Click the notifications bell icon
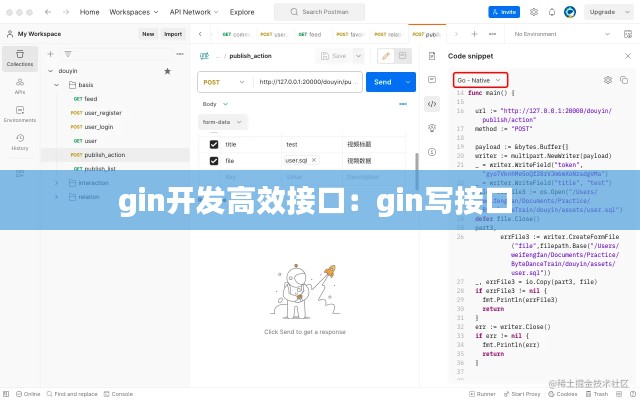640x400 pixels. (553, 12)
